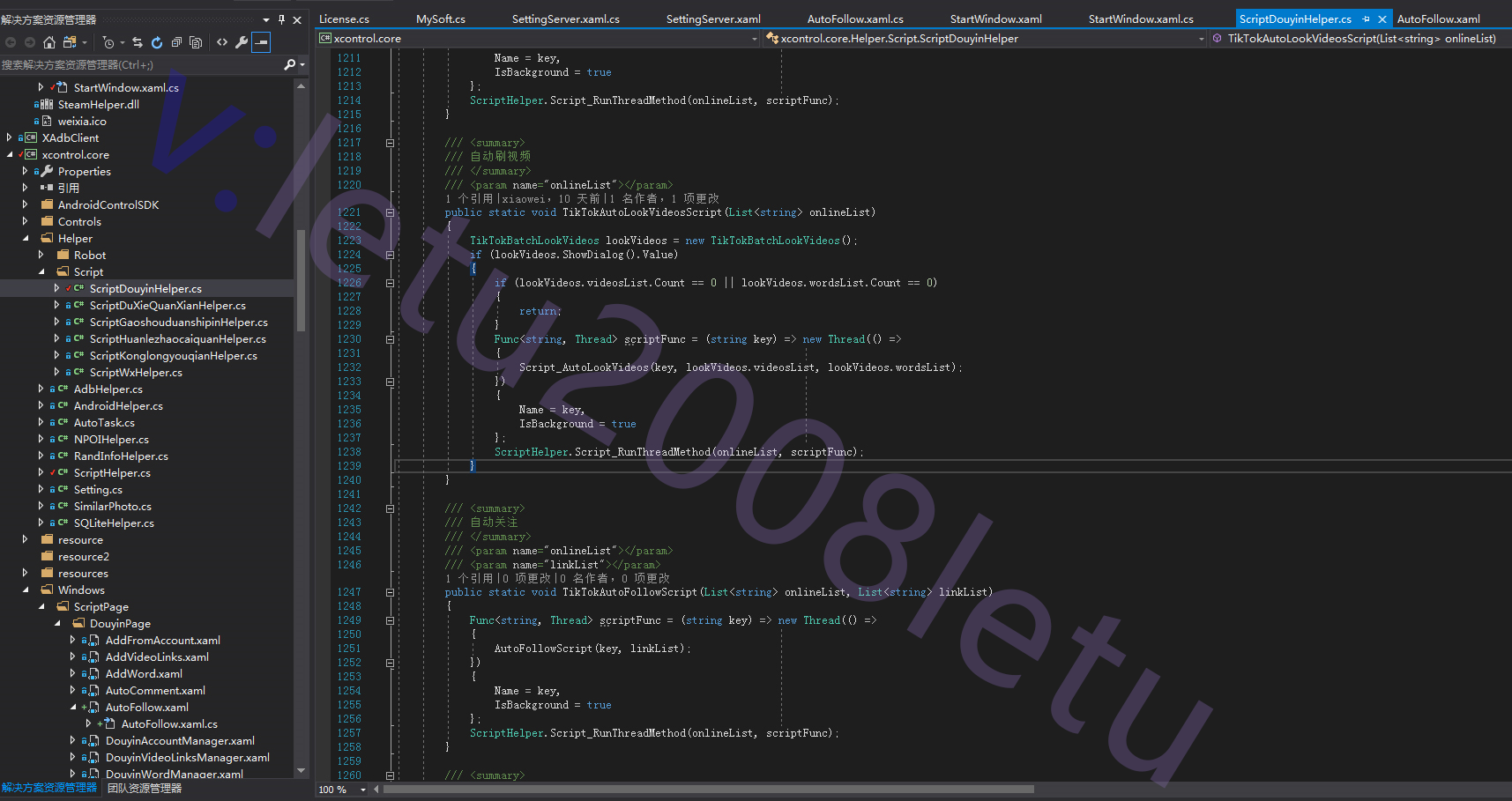
Task: Toggle auto-hide pin of Solution Explorer panel
Action: 281,19
